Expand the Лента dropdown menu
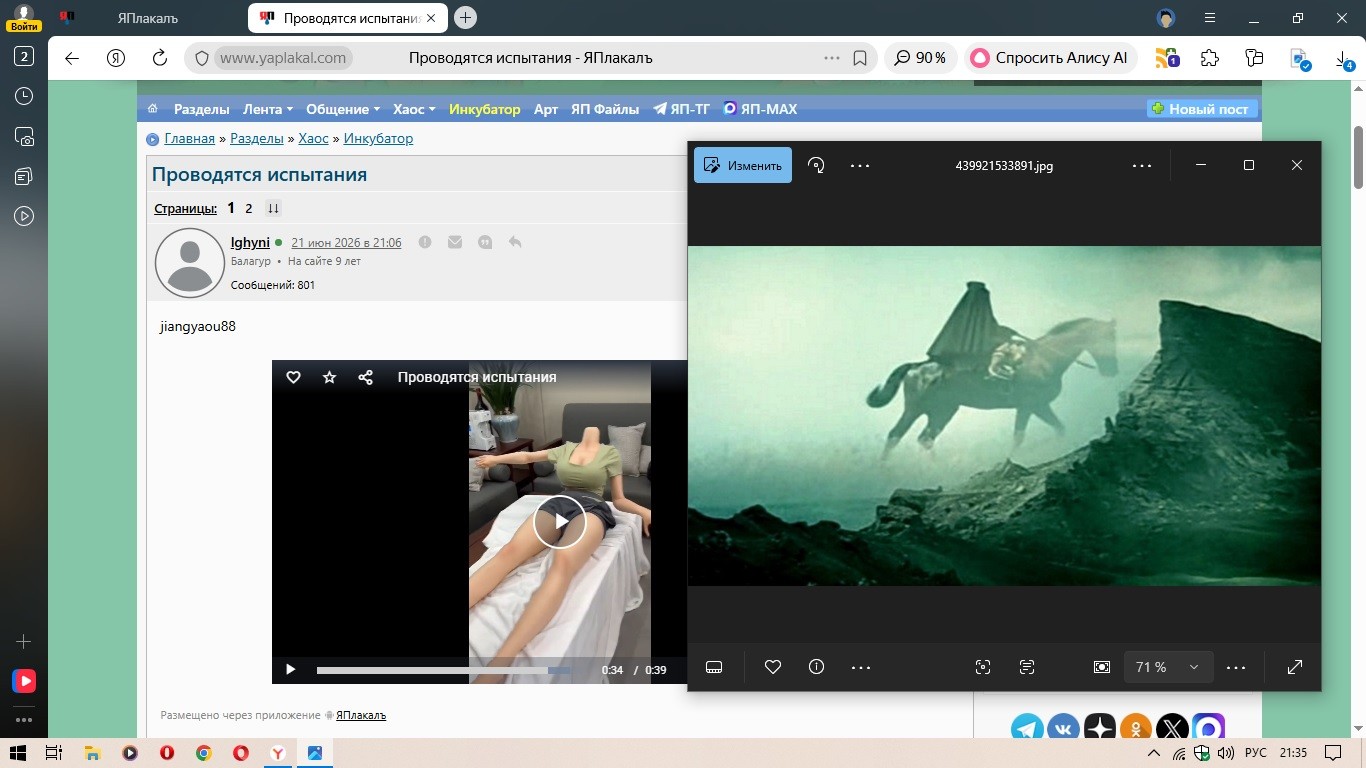This screenshot has width=1366, height=768. tap(268, 109)
